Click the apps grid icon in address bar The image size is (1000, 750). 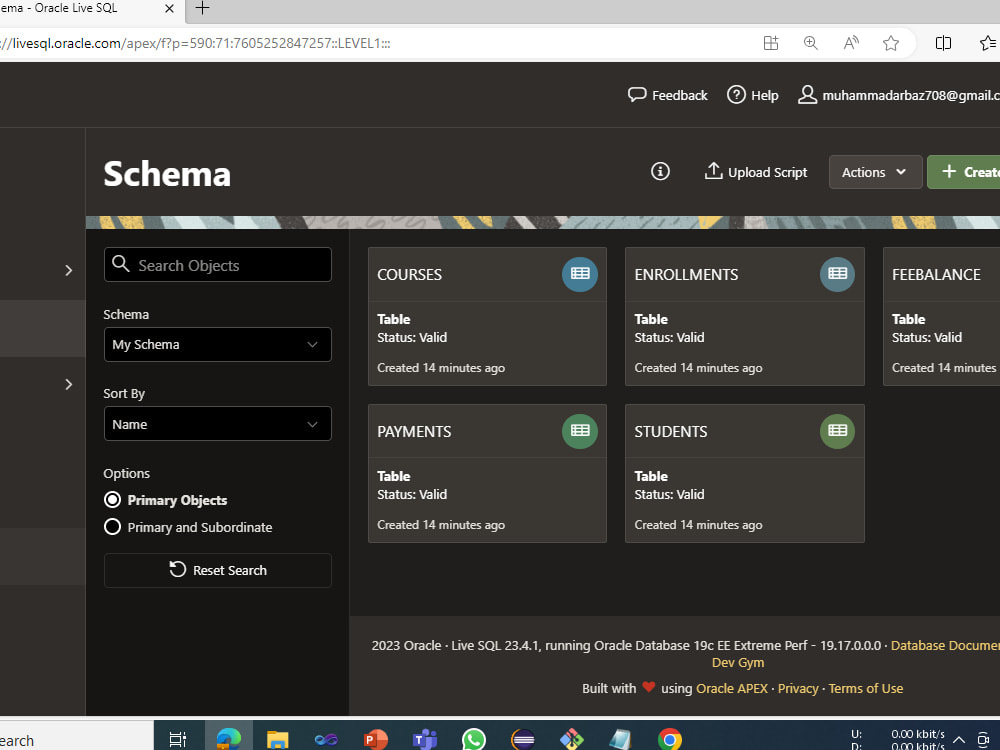tap(771, 43)
